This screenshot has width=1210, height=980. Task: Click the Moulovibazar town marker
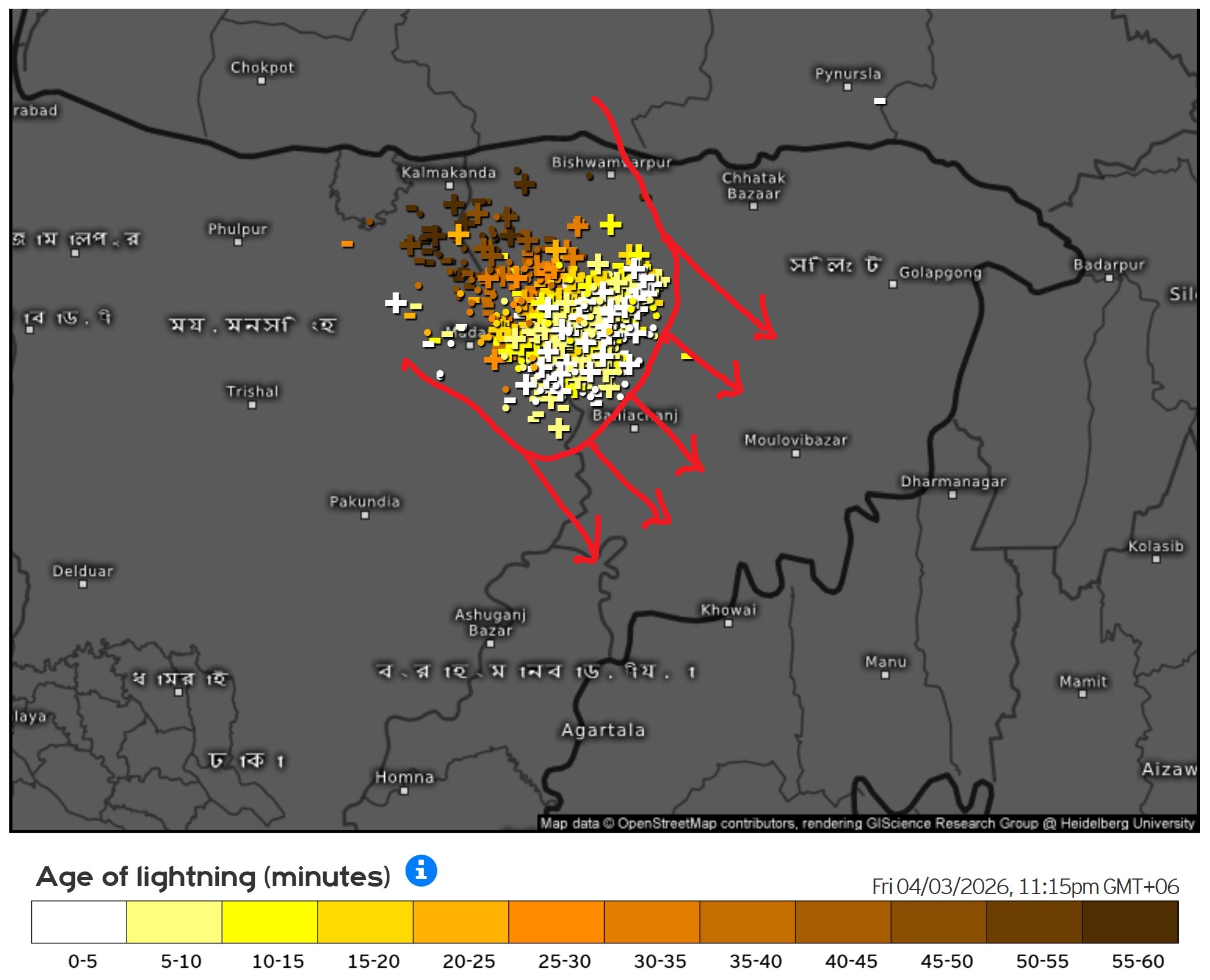[796, 454]
